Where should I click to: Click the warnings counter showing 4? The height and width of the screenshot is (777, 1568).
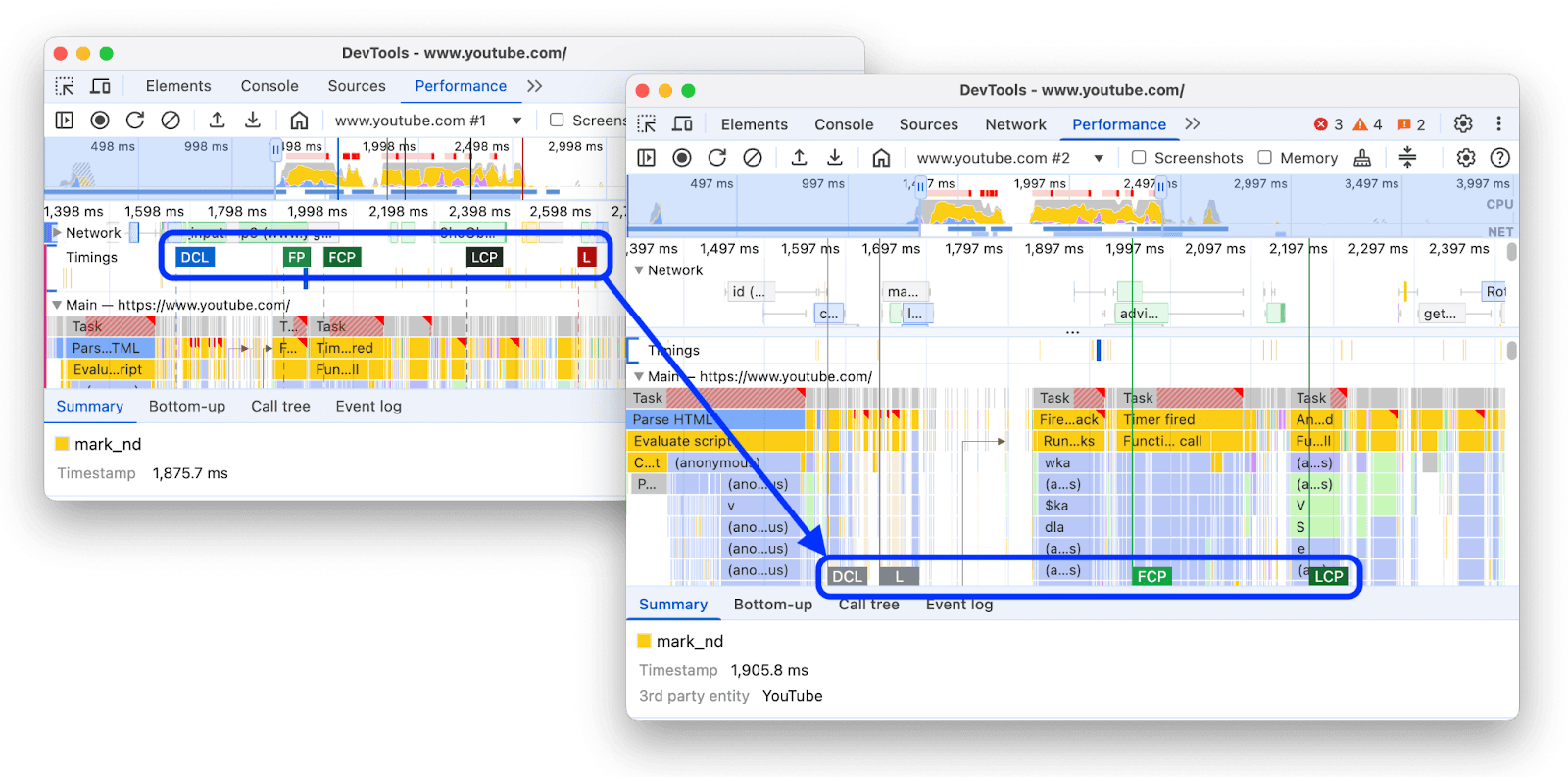[1367, 124]
